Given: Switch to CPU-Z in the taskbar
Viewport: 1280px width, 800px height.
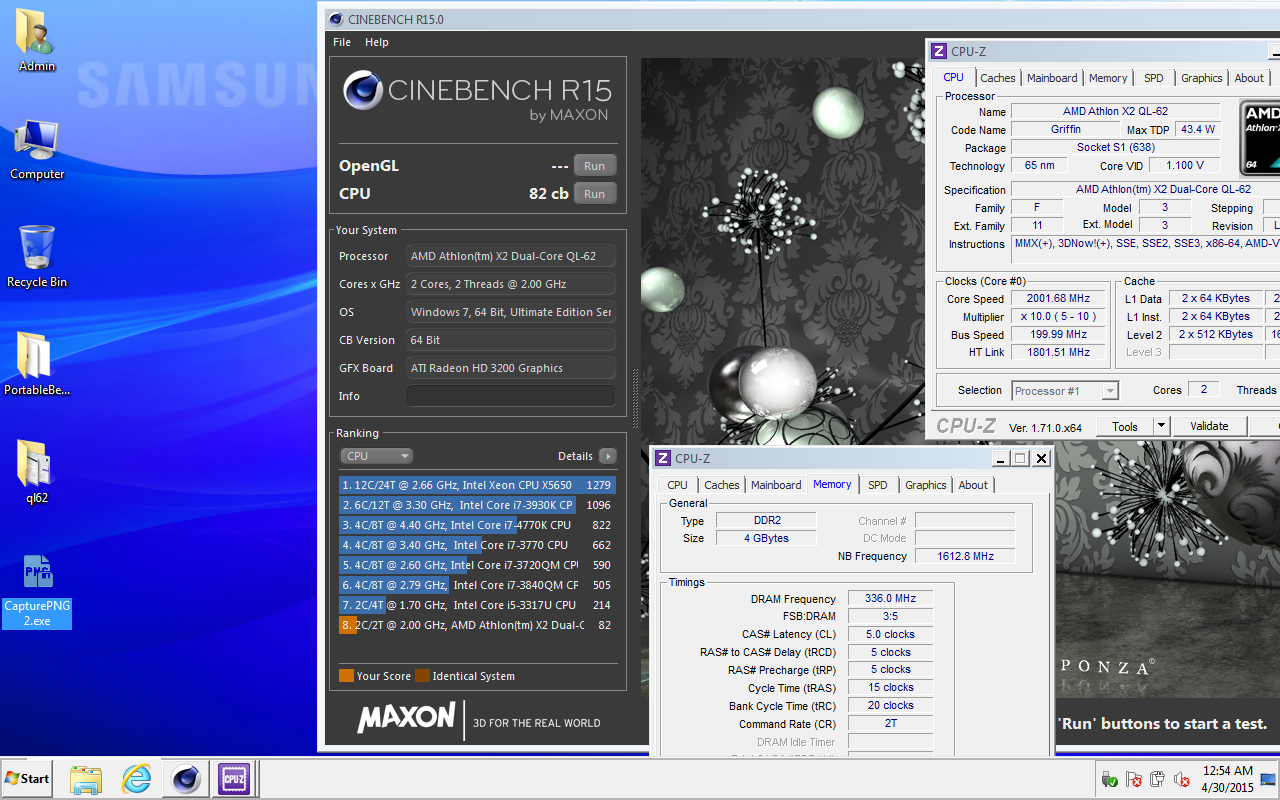Looking at the screenshot, I should click(235, 778).
